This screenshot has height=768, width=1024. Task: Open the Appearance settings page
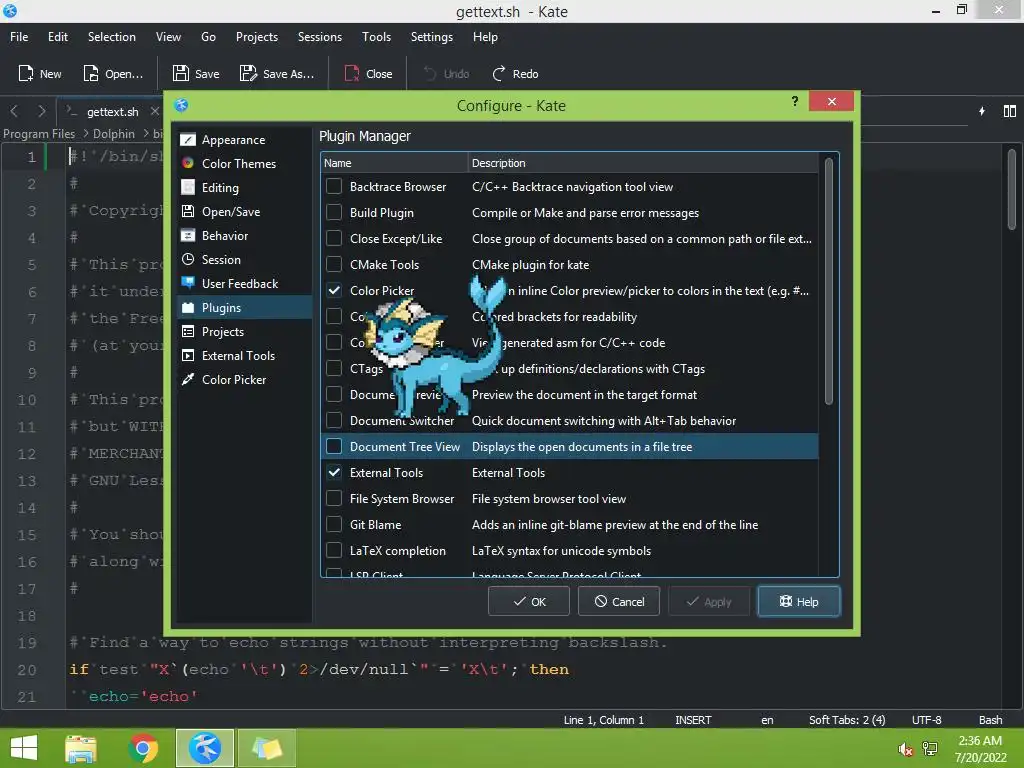(244, 140)
